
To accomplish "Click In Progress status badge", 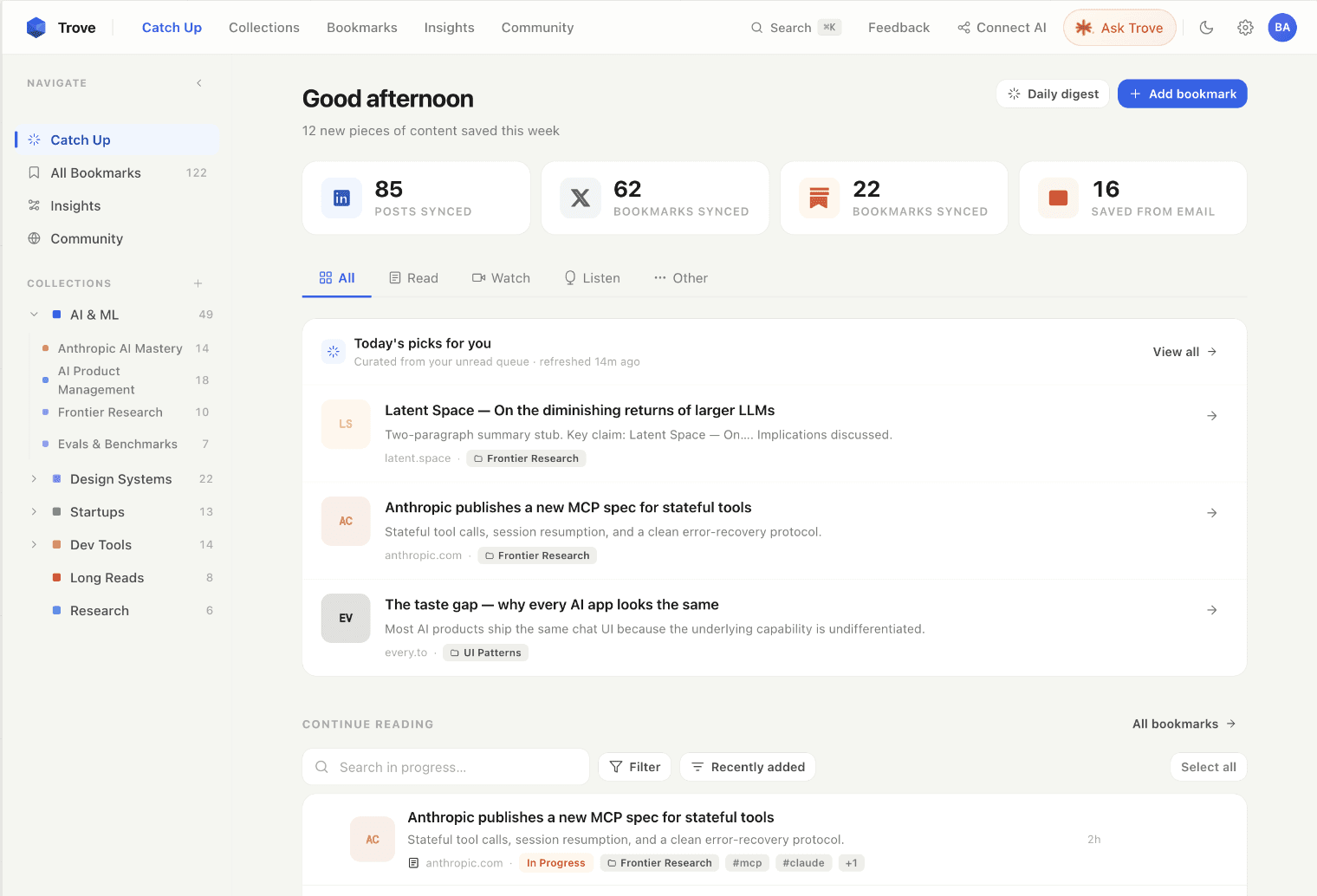I will 556,863.
